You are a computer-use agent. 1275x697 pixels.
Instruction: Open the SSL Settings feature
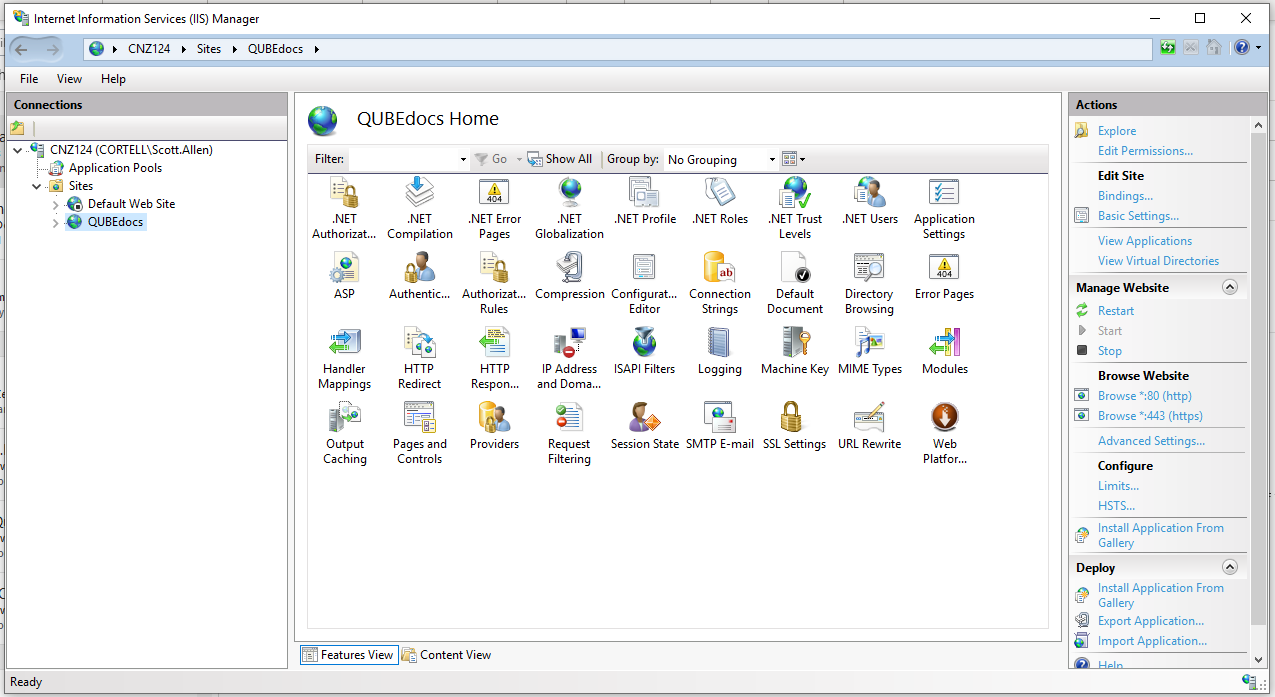[795, 426]
